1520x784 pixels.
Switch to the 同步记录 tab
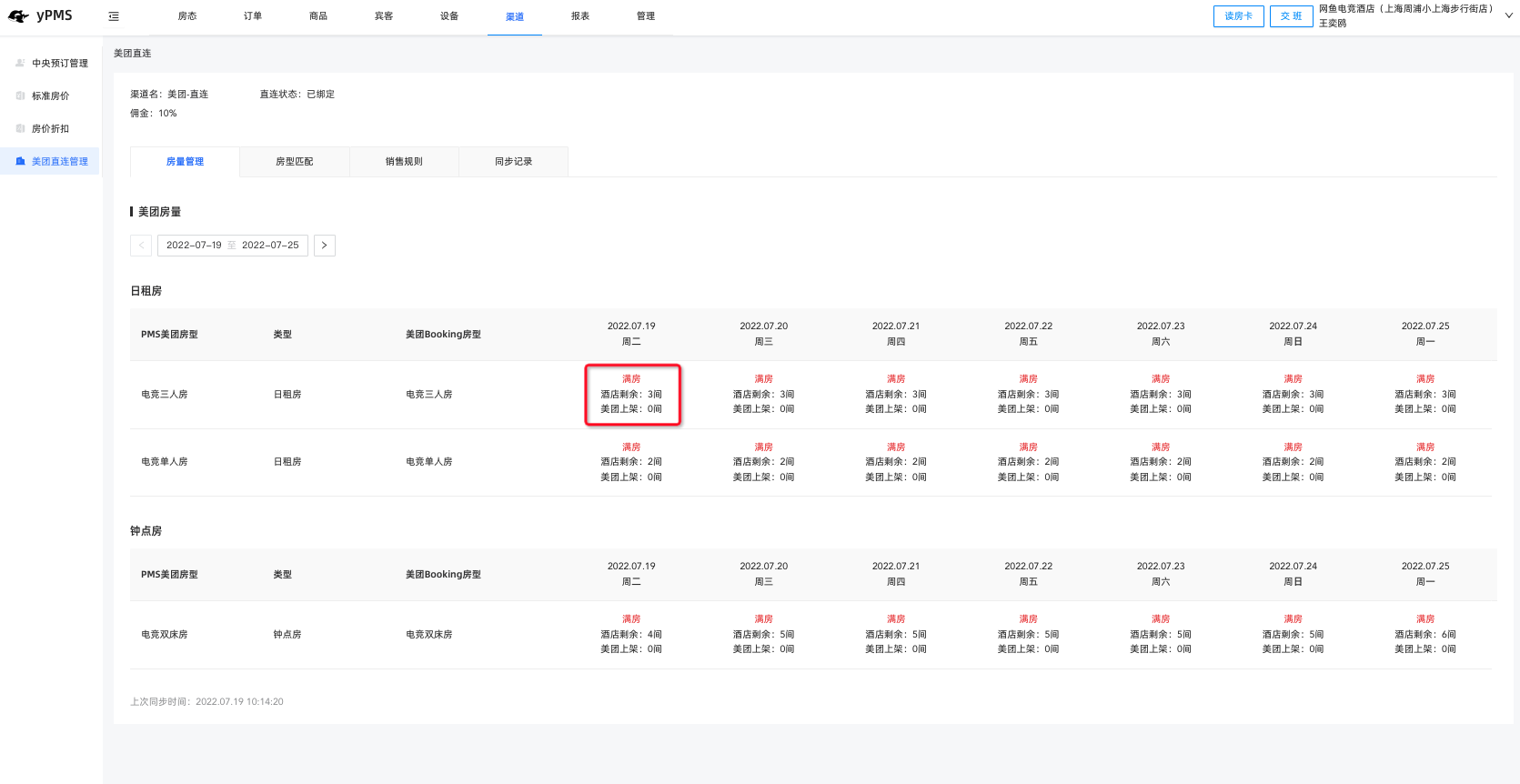(x=514, y=162)
